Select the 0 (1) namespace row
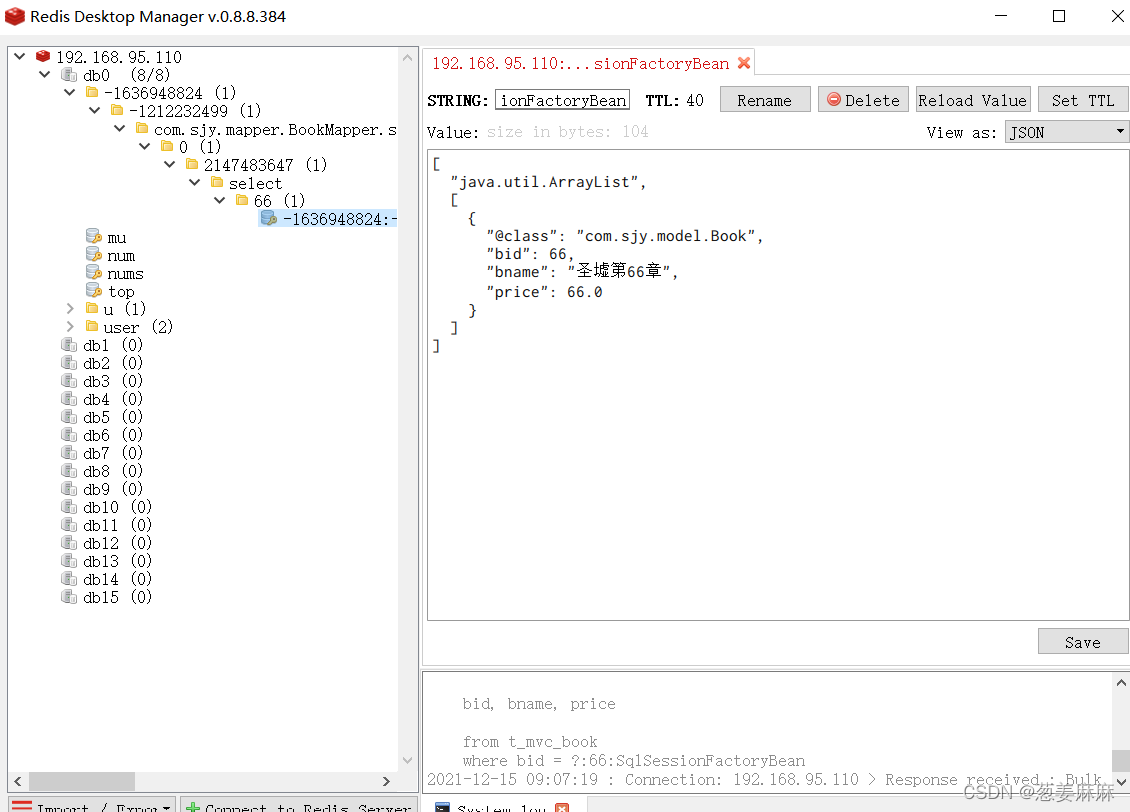This screenshot has height=812, width=1130. coord(191,146)
